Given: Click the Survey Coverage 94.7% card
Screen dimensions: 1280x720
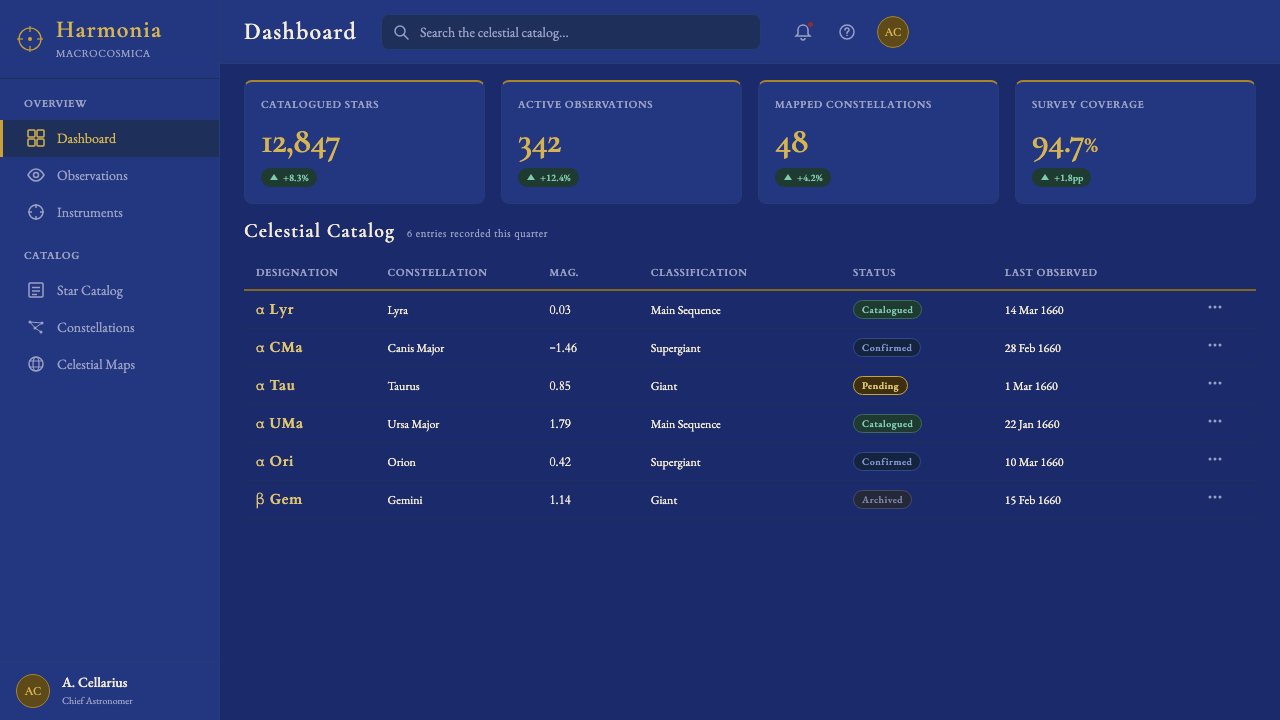Looking at the screenshot, I should pyautogui.click(x=1135, y=142).
